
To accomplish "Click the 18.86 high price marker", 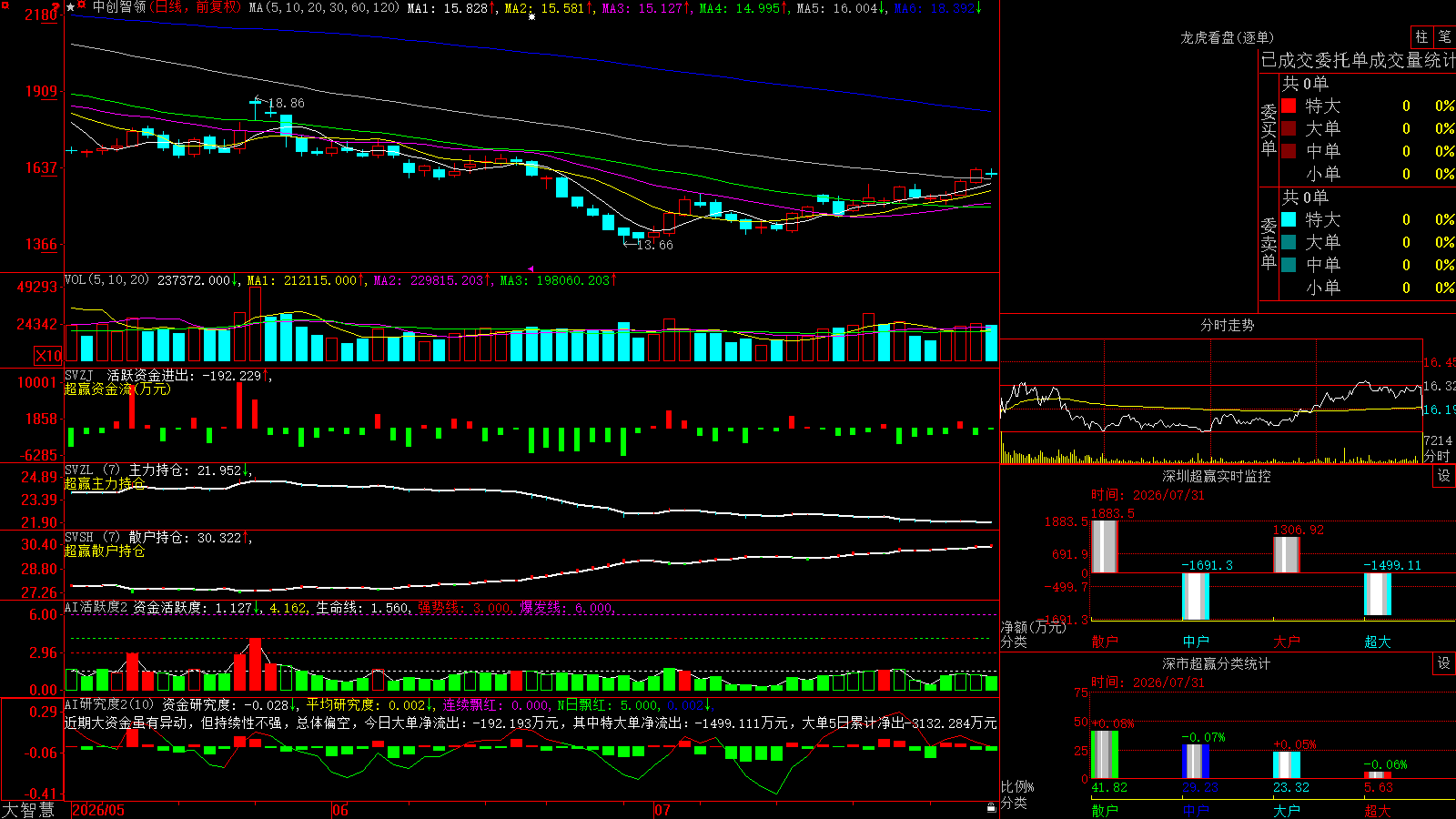I will 287,103.
